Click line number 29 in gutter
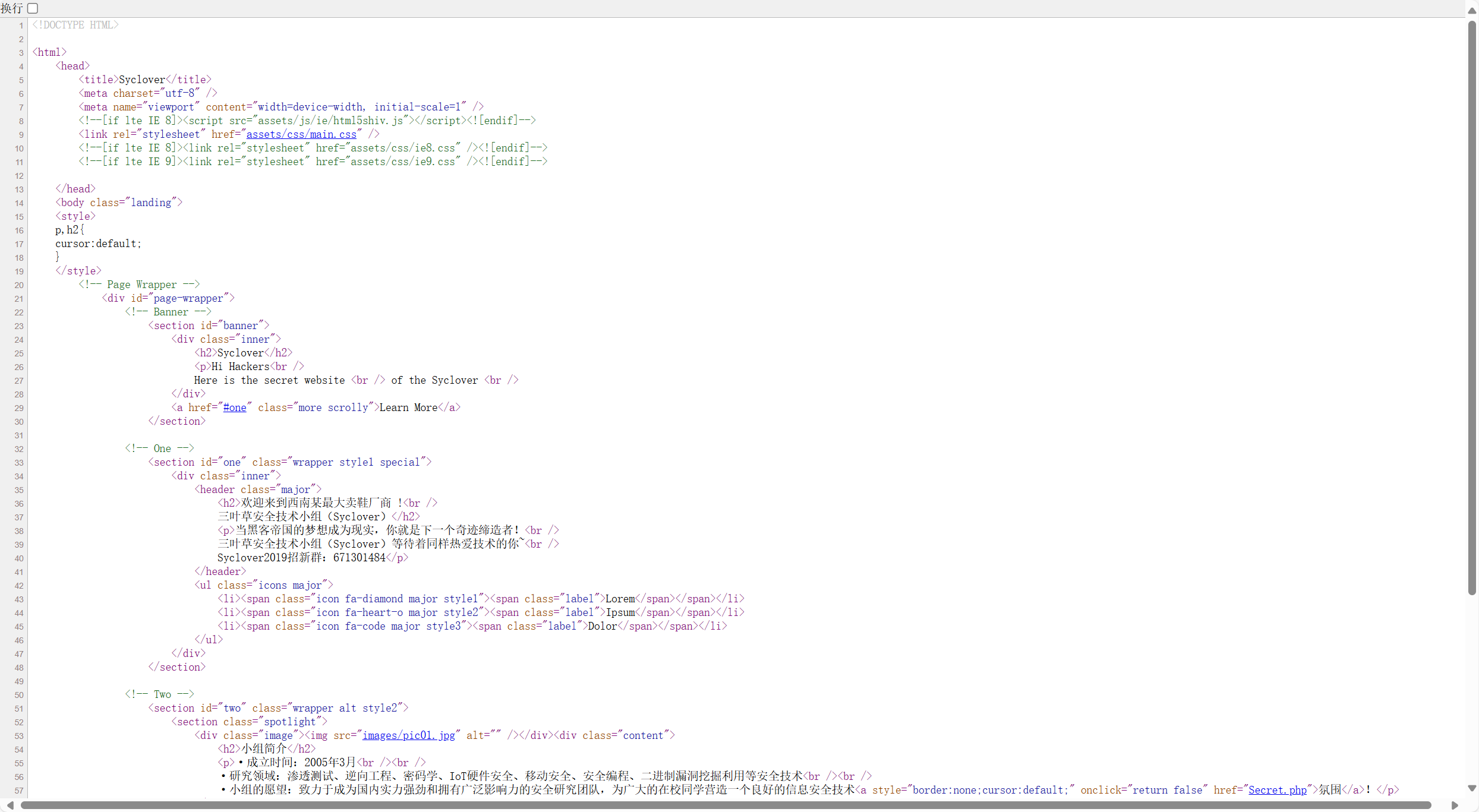Viewport: 1479px width, 812px height. click(19, 408)
